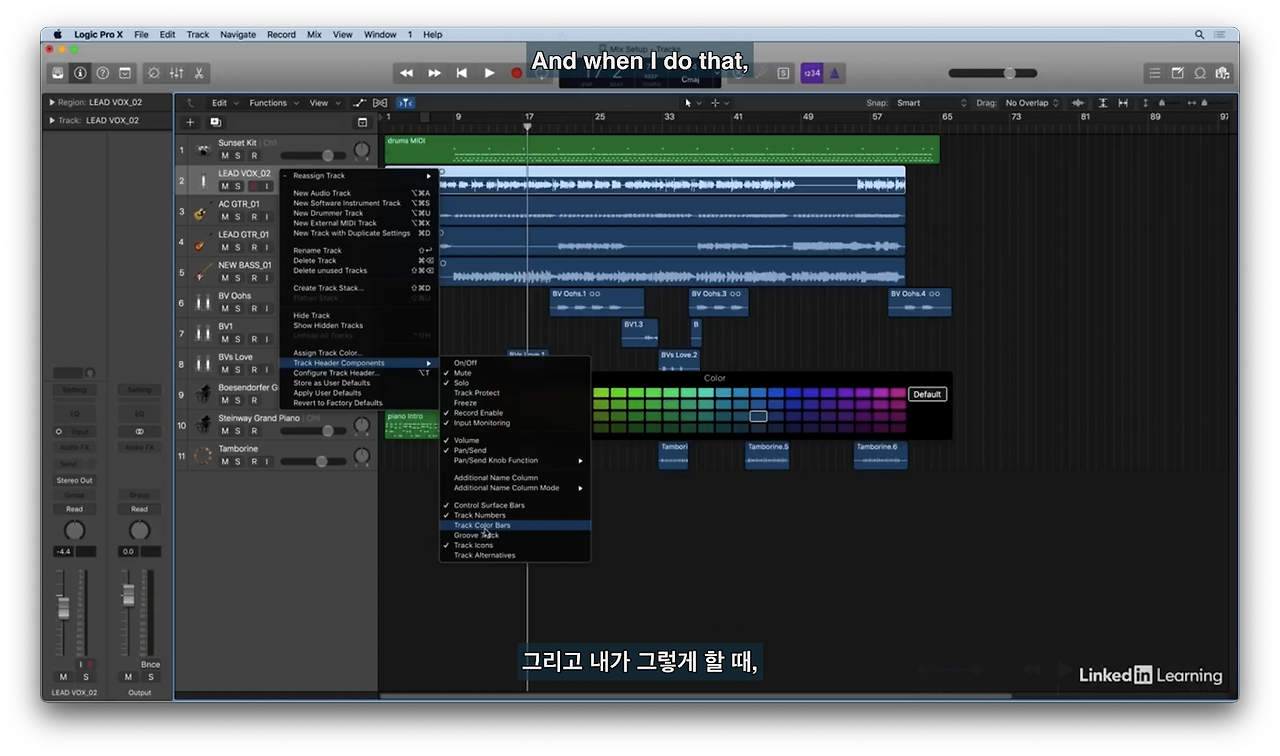This screenshot has height=756, width=1280.
Task: Click the Sunset Kit drum icon
Action: point(203,150)
